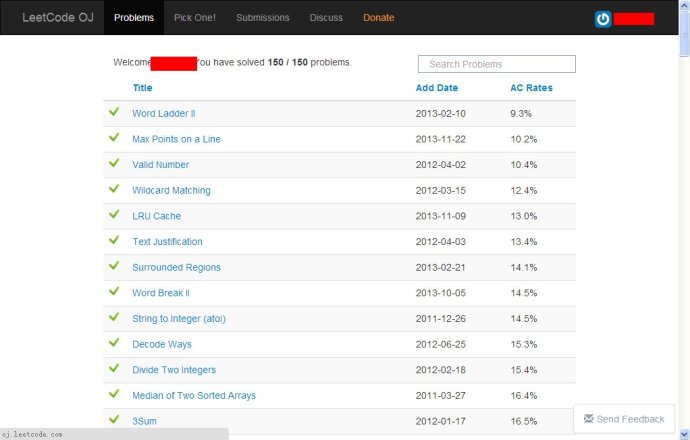The width and height of the screenshot is (690, 440).
Task: Open the Problems tab in navbar
Action: coord(134,18)
